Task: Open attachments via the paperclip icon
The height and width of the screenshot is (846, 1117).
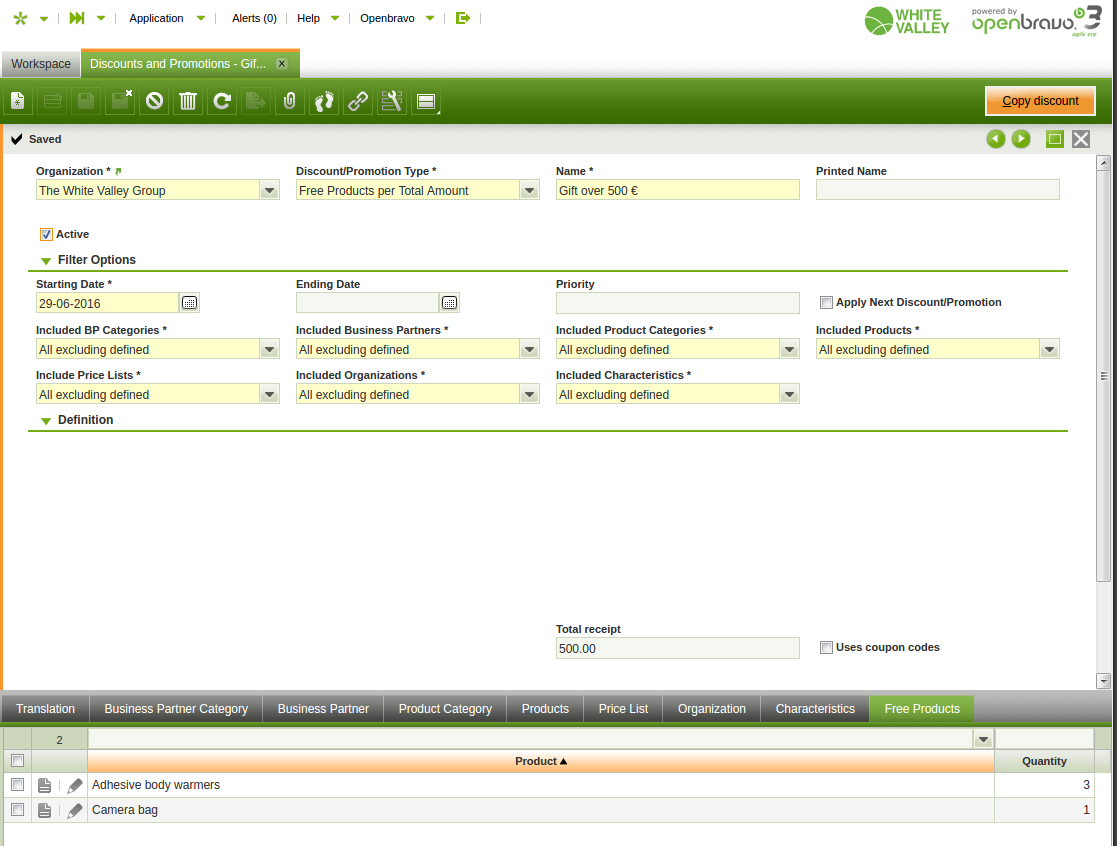Action: point(289,101)
